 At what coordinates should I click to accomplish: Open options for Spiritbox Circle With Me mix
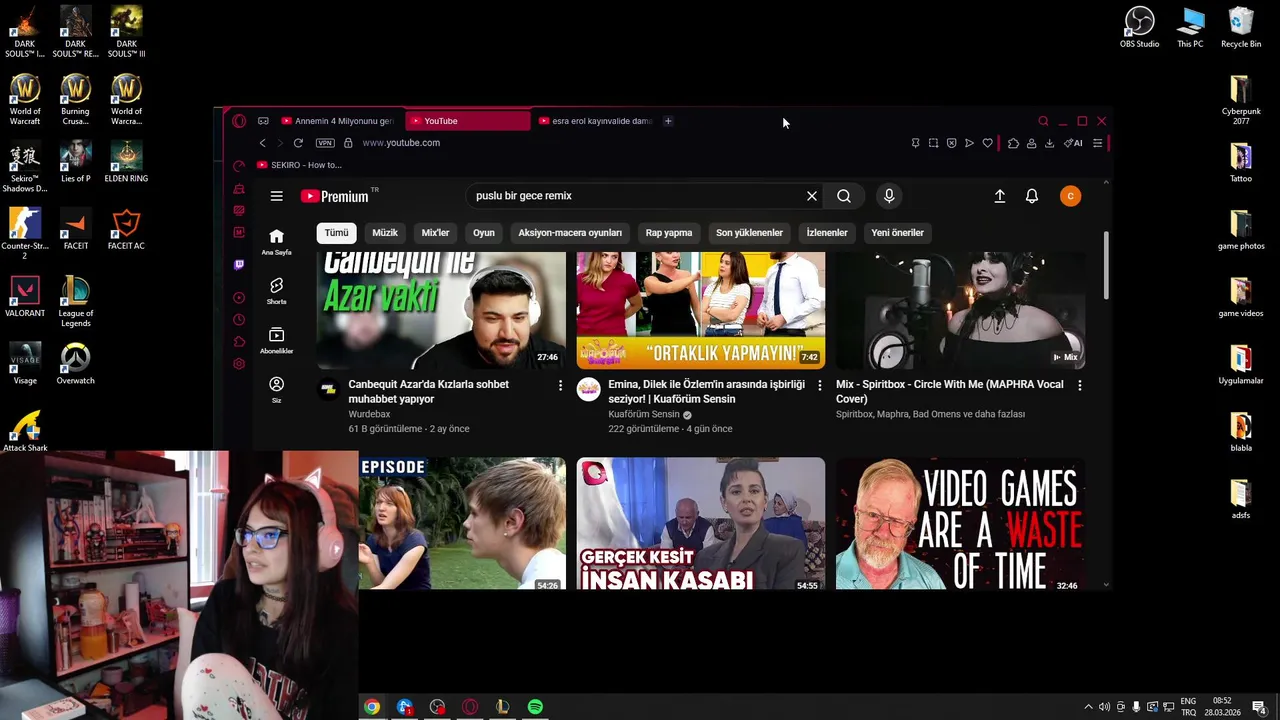tap(1079, 385)
